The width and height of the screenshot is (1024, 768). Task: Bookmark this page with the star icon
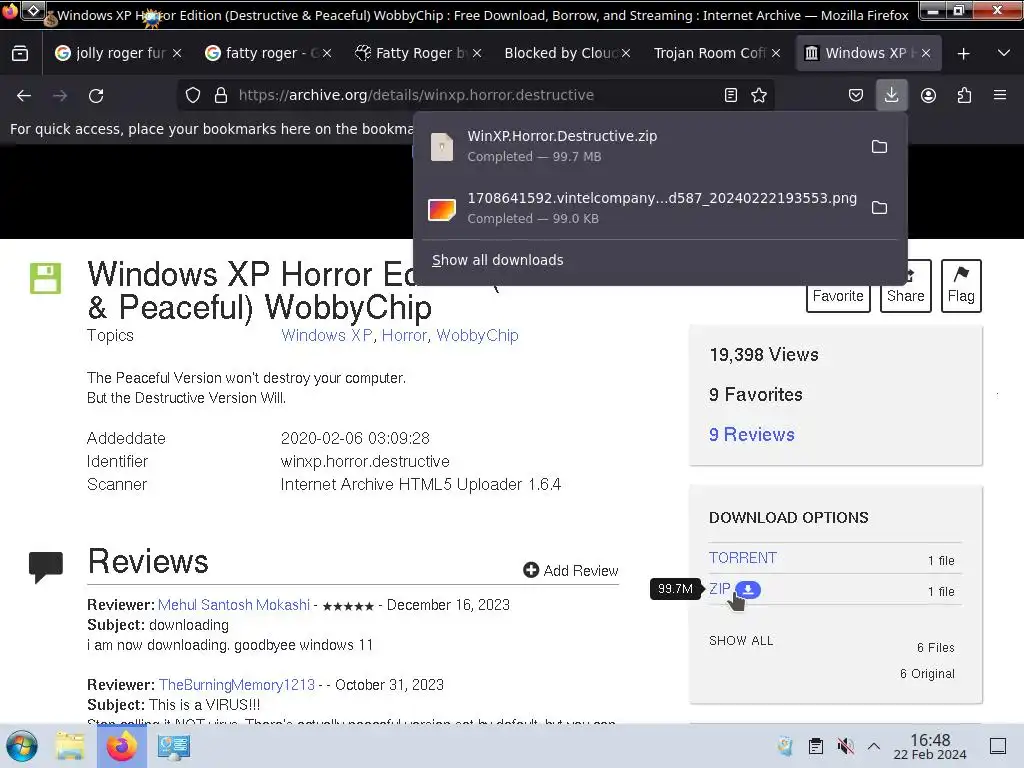759,95
